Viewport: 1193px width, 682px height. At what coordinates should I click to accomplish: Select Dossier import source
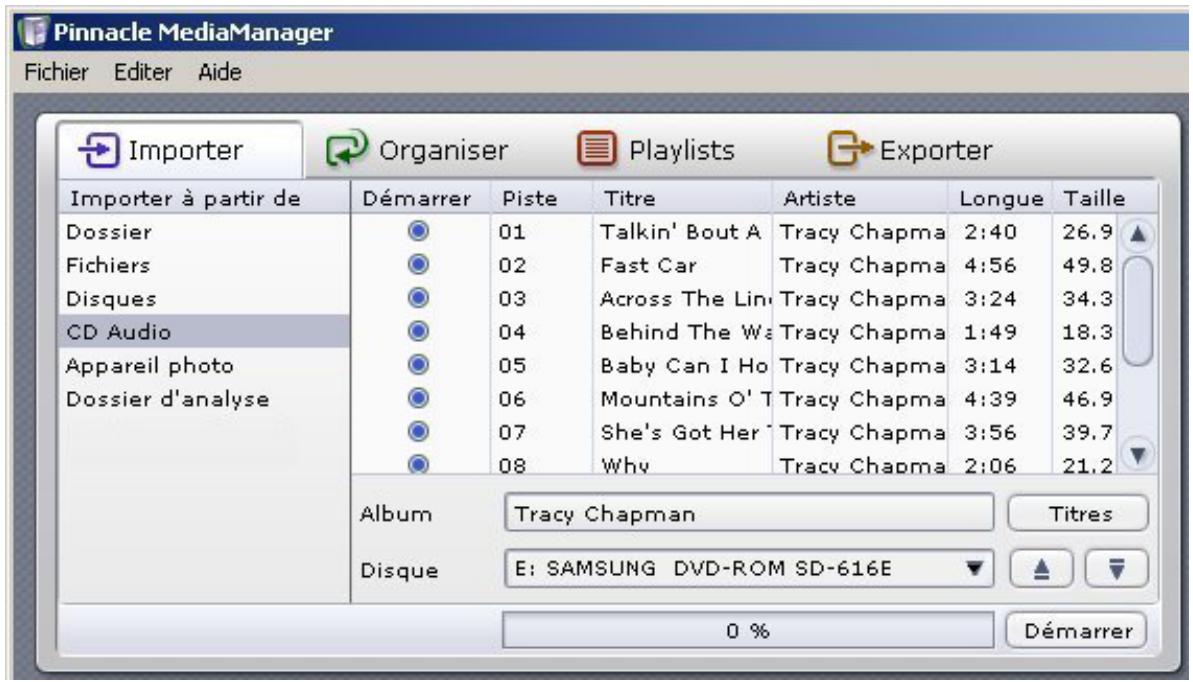tap(203, 231)
